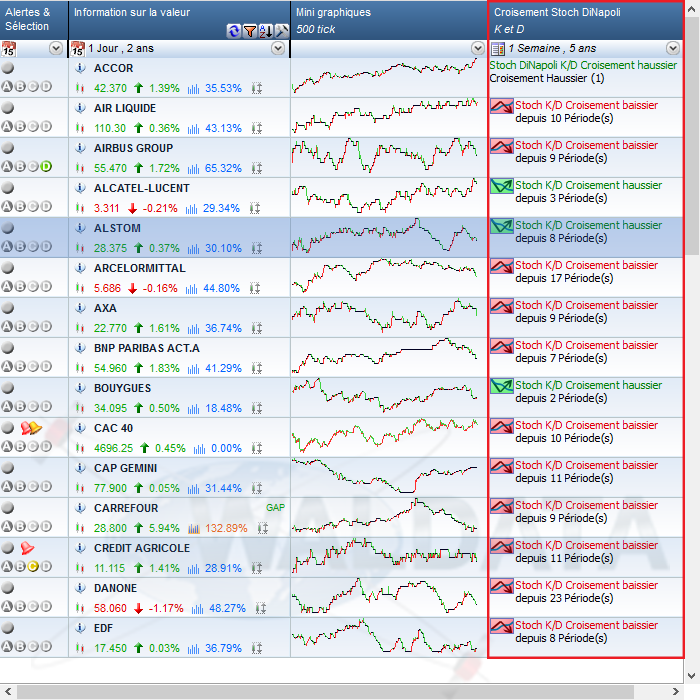The height and width of the screenshot is (700, 700).
Task: Toggle the D list on EDF row
Action: tap(46, 646)
